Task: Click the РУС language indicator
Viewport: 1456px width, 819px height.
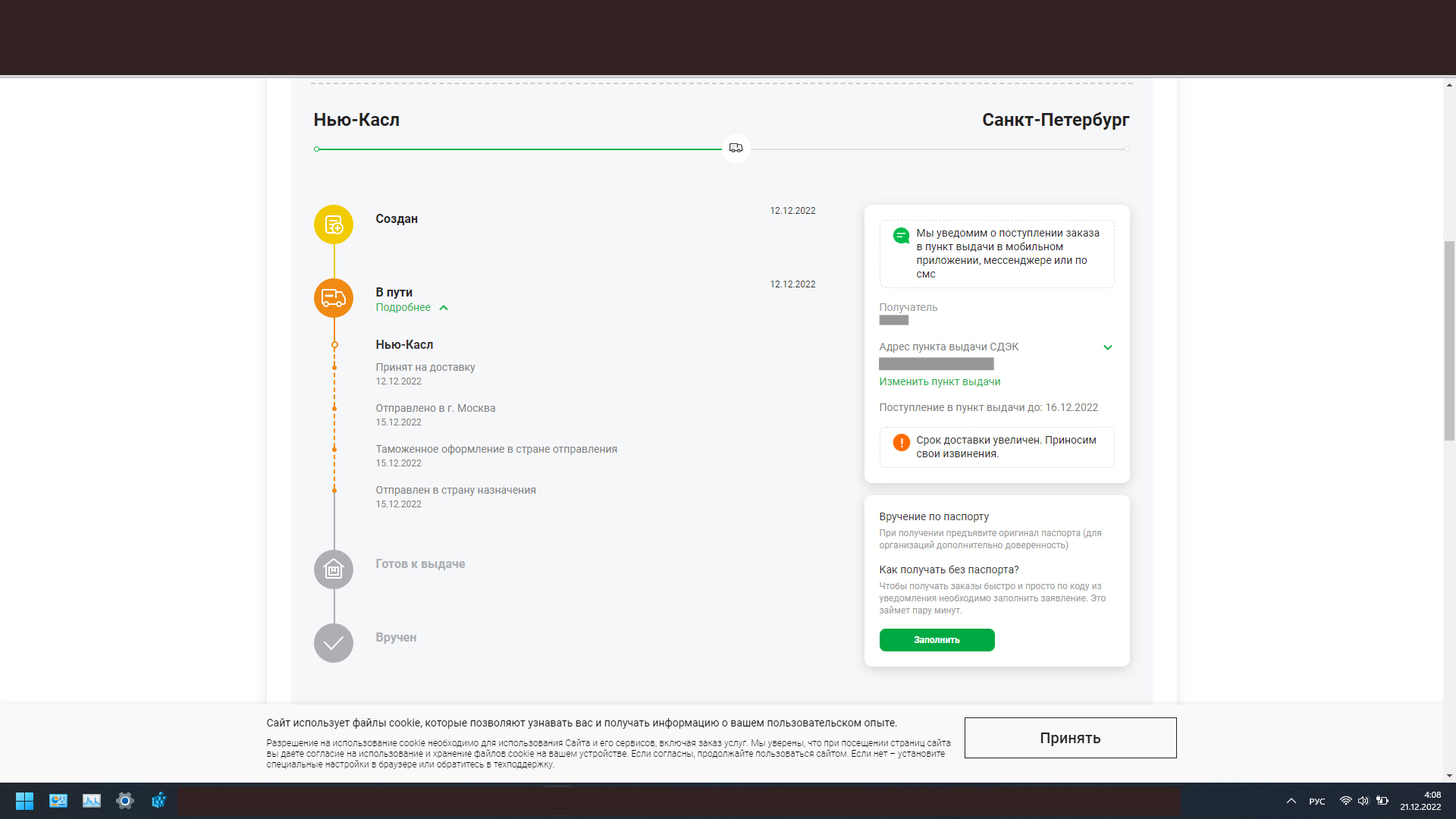Action: point(1317,802)
